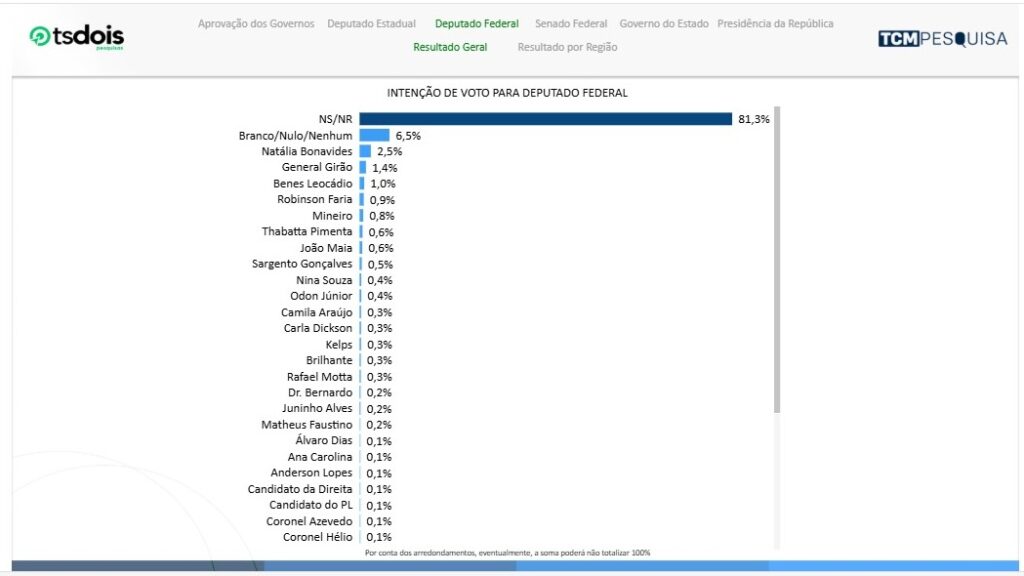The image size is (1024, 576).
Task: Select the Resultado Geral sub-tab
Action: pyautogui.click(x=450, y=47)
